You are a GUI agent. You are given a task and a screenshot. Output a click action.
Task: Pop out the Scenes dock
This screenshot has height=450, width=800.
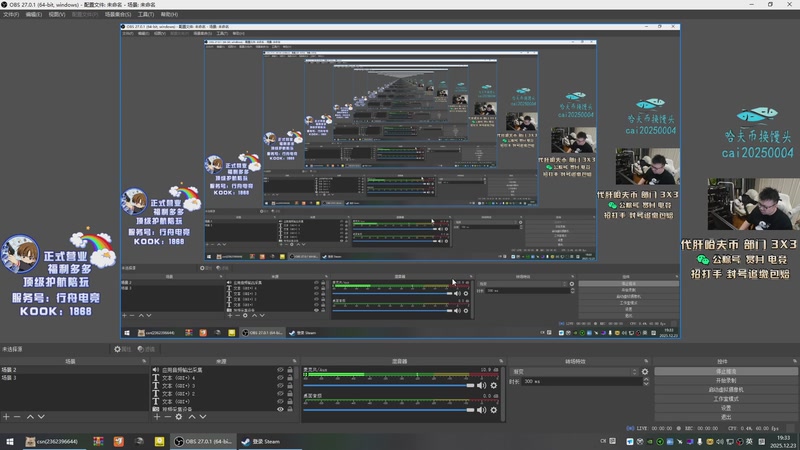point(144,361)
